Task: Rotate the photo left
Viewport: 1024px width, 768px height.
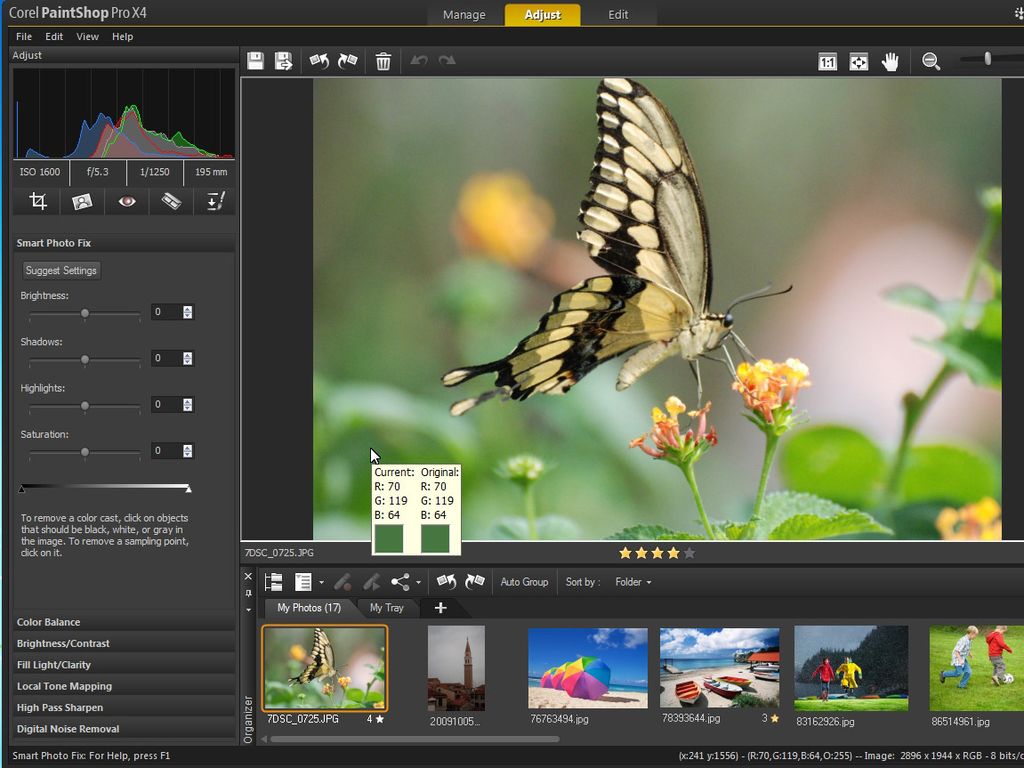Action: click(x=319, y=61)
